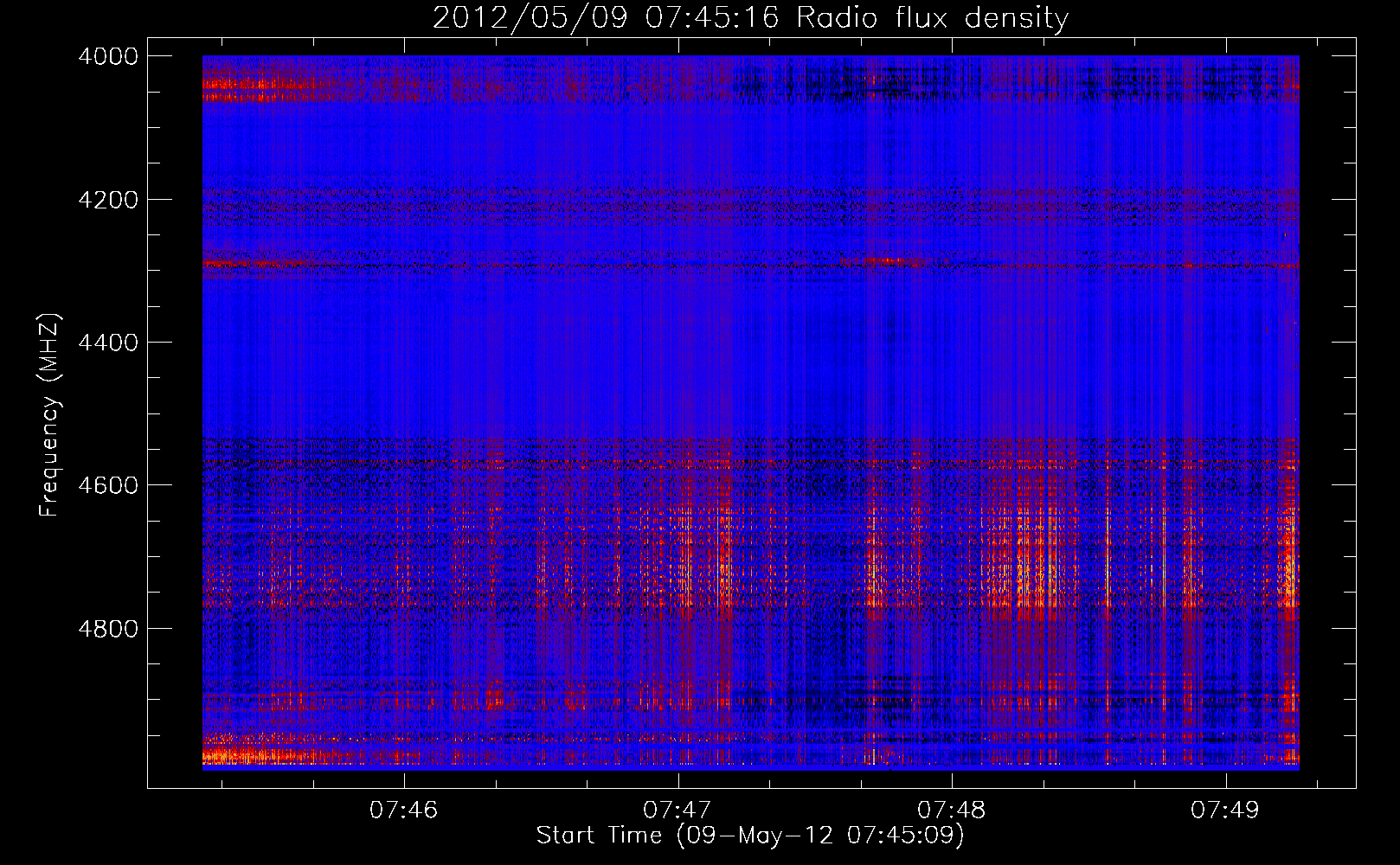Click the 4200 frequency axis label

click(107, 200)
